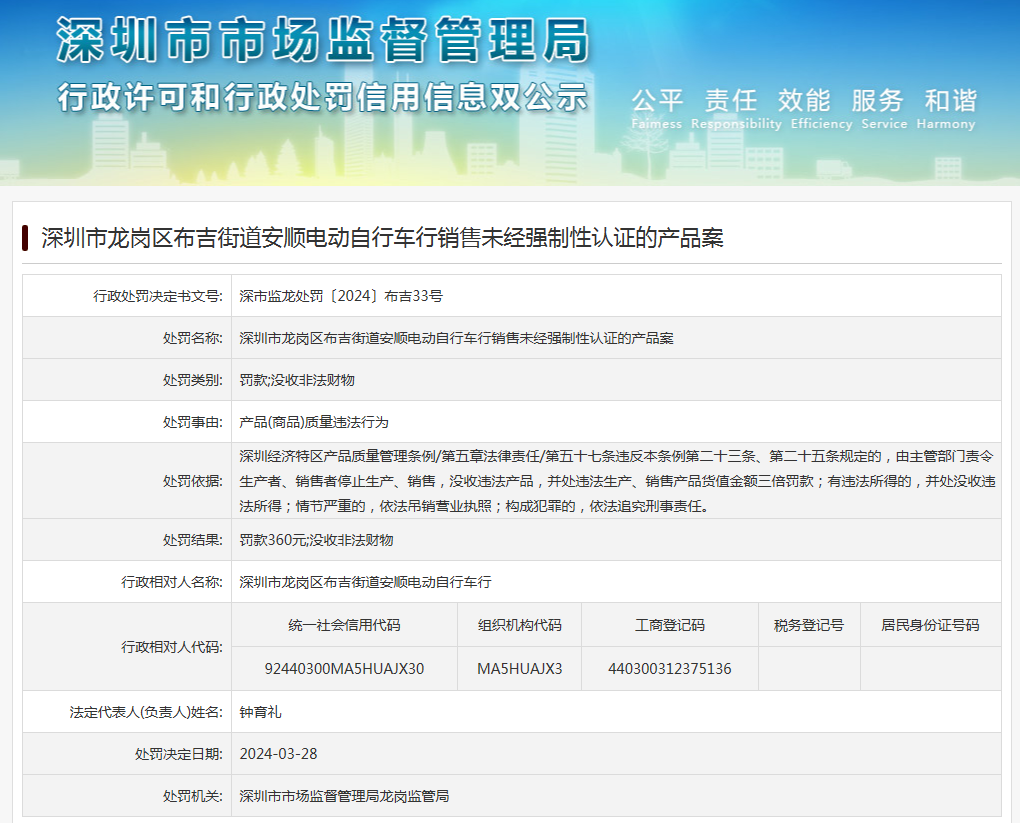Click the 居民身份证号码 column header

929,625
